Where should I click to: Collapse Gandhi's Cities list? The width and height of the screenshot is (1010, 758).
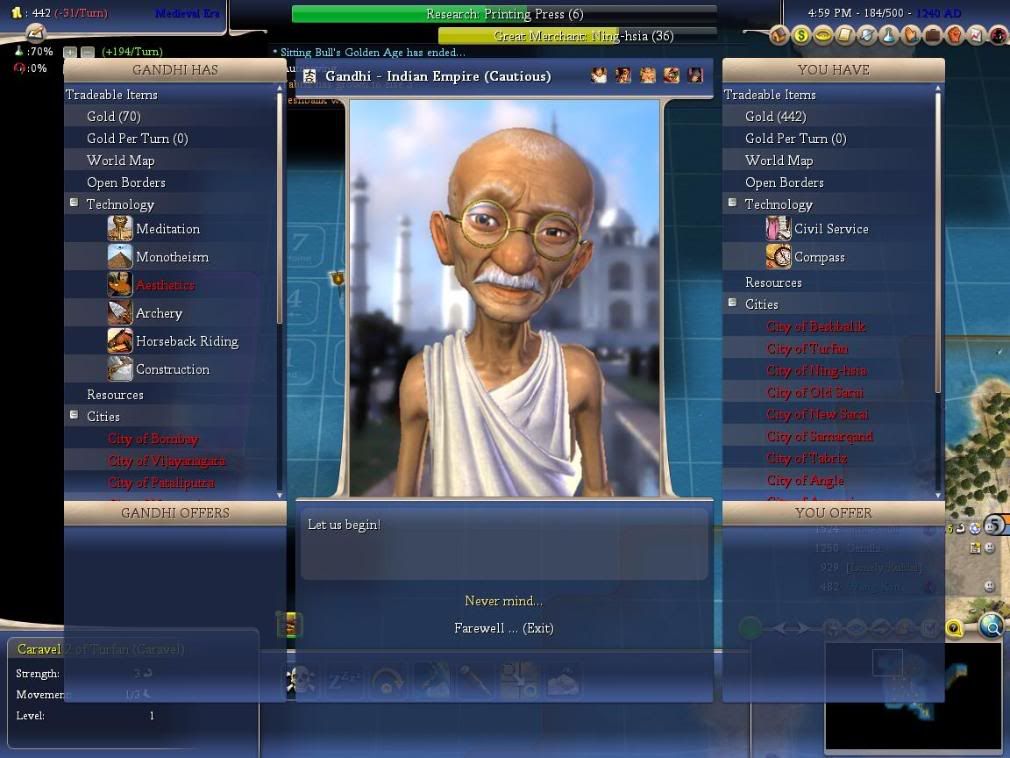[x=74, y=415]
